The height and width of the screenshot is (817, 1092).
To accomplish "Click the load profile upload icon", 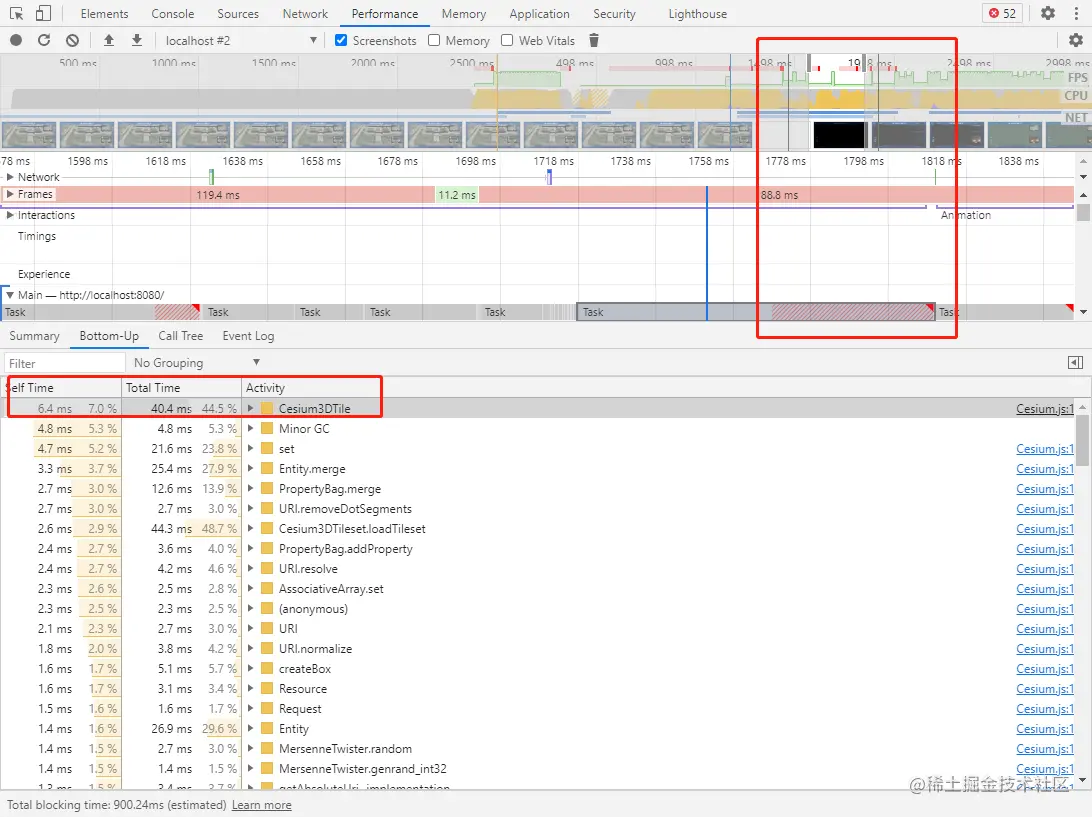I will [x=109, y=40].
